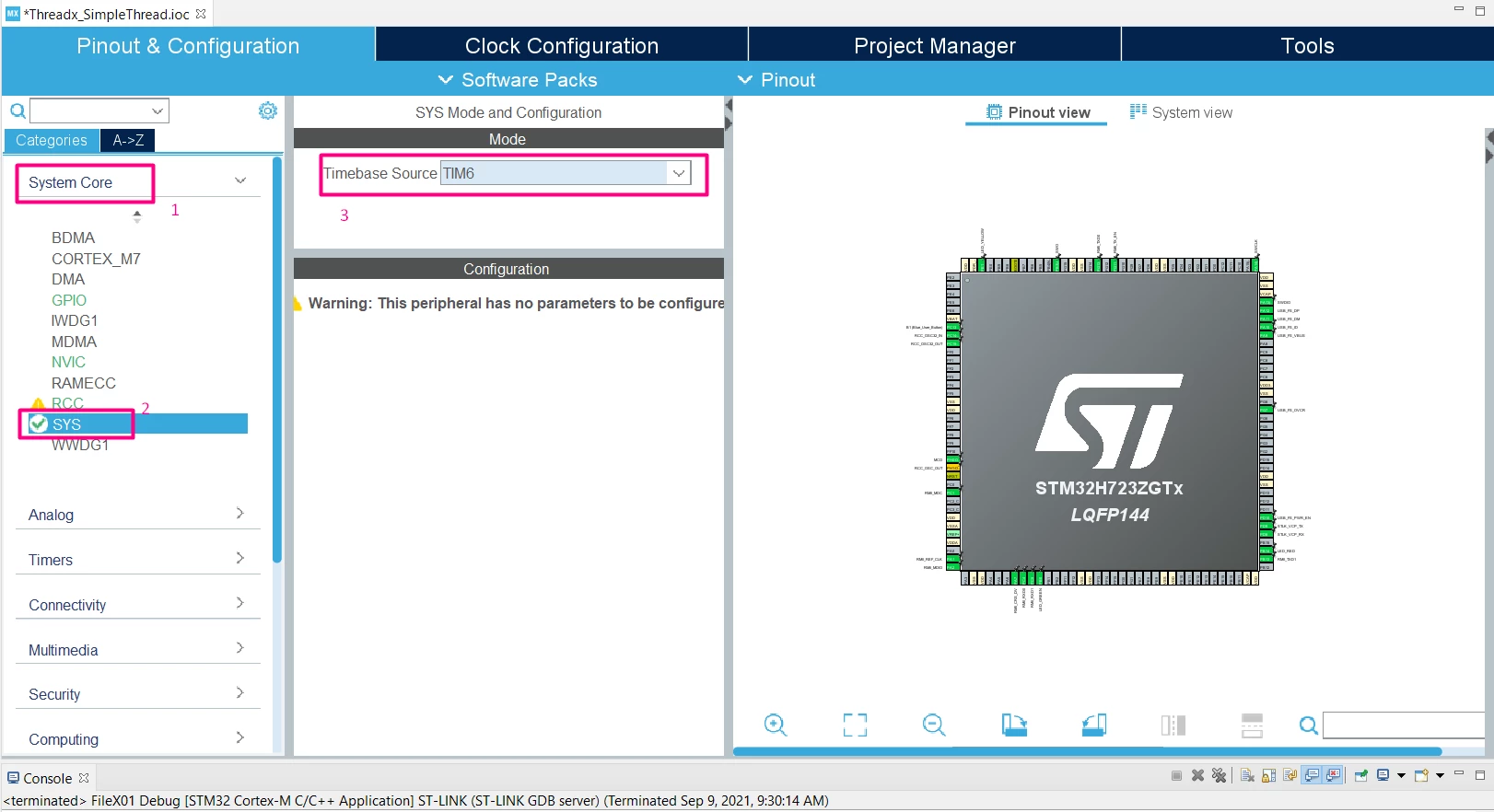Open the Pinout menu

(776, 80)
